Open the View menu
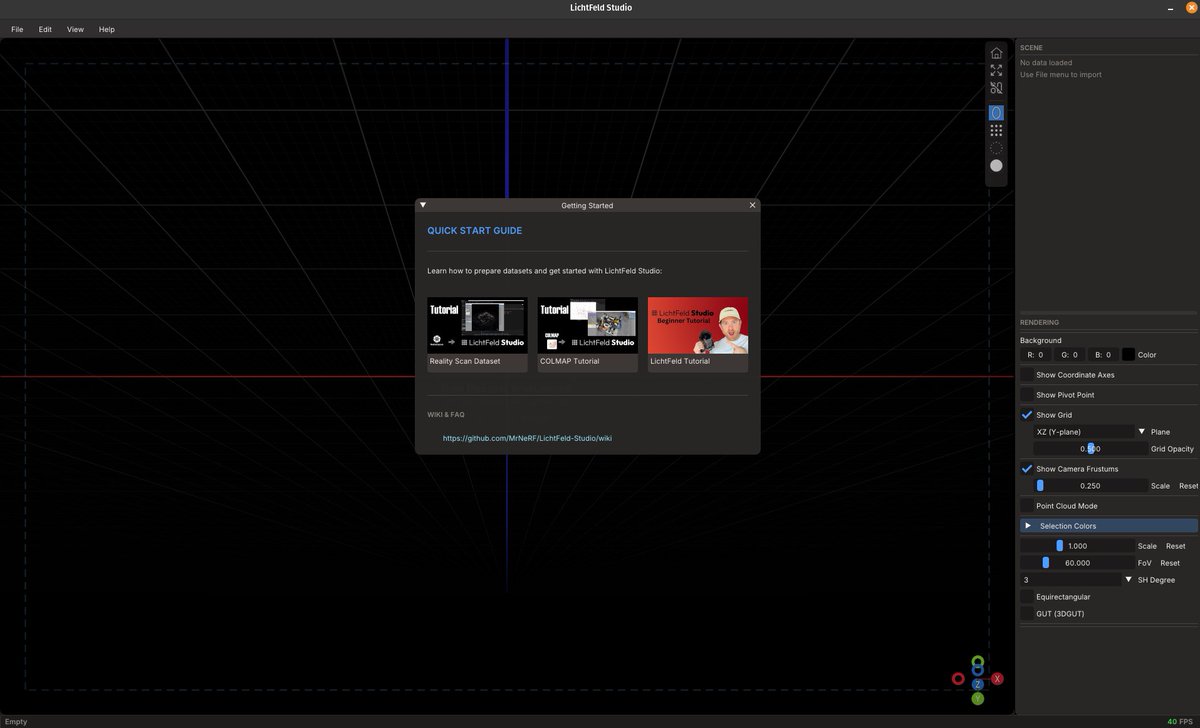Viewport: 1200px width, 728px height. click(x=75, y=30)
